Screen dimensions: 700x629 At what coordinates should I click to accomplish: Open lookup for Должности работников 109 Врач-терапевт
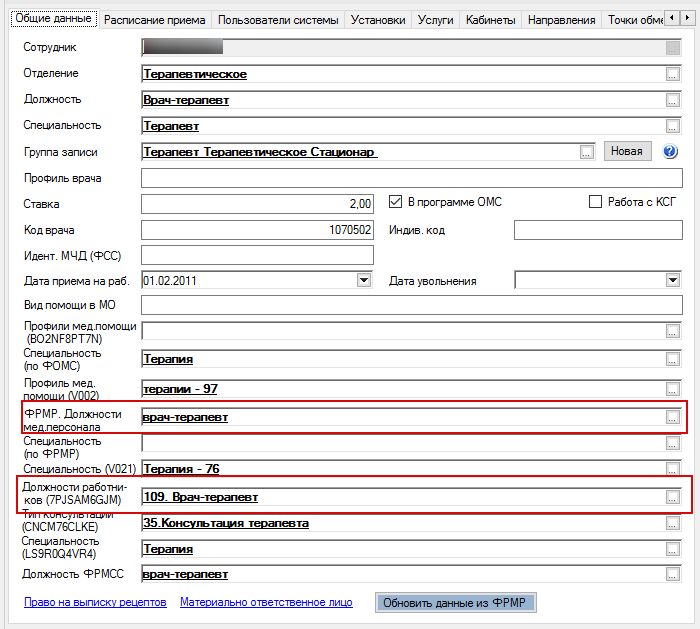(672, 497)
